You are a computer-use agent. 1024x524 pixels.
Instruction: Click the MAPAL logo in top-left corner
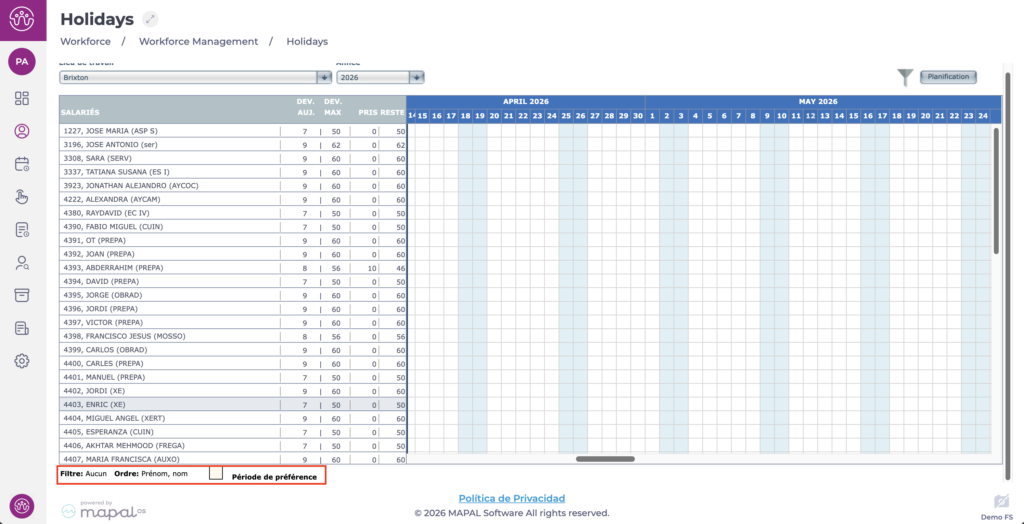click(22, 19)
